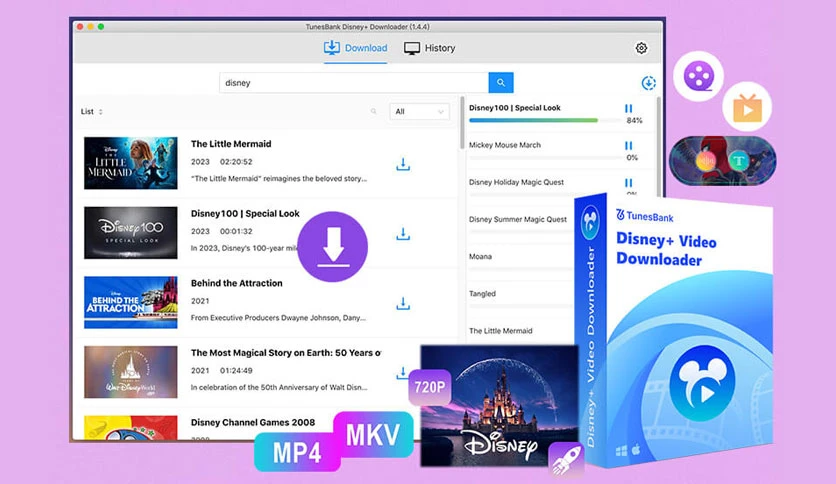Screen dimensions: 836x484
Task: Click the Mickey play logo on the product box
Action: coord(702,383)
